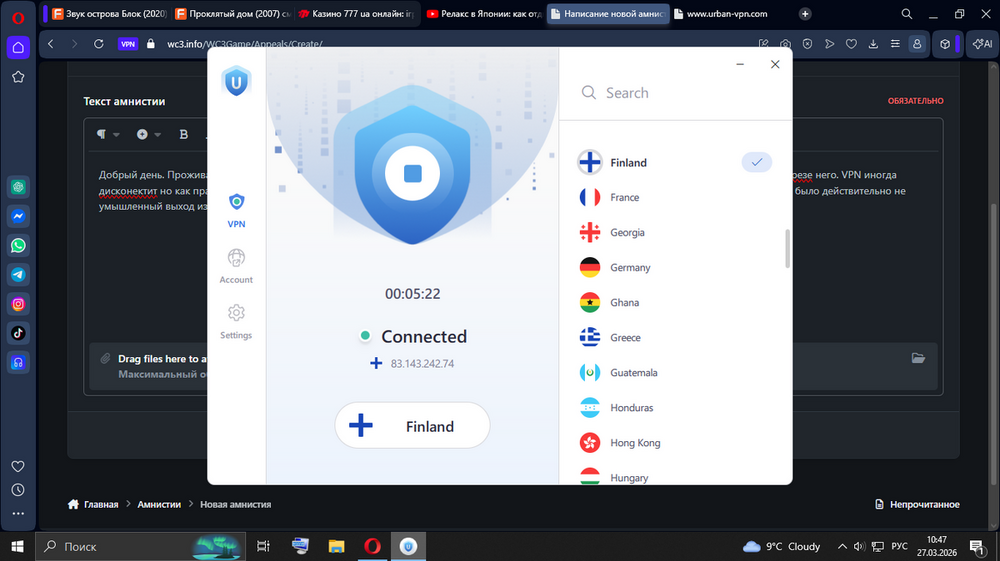This screenshot has width=1000, height=561.
Task: Open the VPN section in Urban VPN sidebar
Action: 236,210
